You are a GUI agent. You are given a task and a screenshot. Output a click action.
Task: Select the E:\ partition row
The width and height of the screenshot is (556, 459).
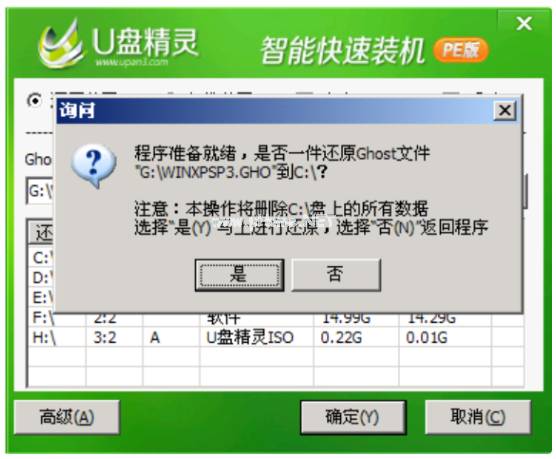click(x=41, y=297)
